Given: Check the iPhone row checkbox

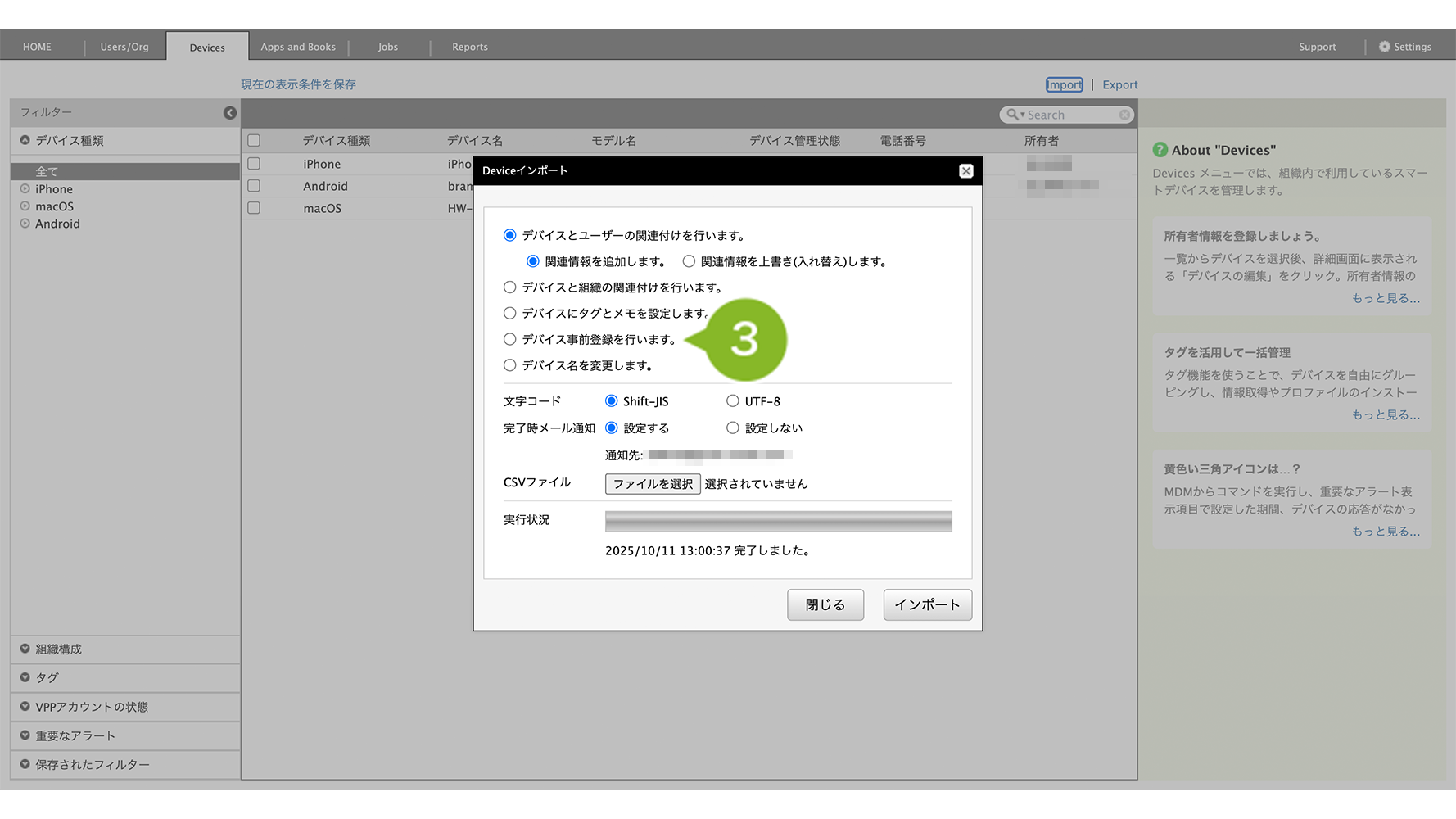Looking at the screenshot, I should (x=254, y=164).
